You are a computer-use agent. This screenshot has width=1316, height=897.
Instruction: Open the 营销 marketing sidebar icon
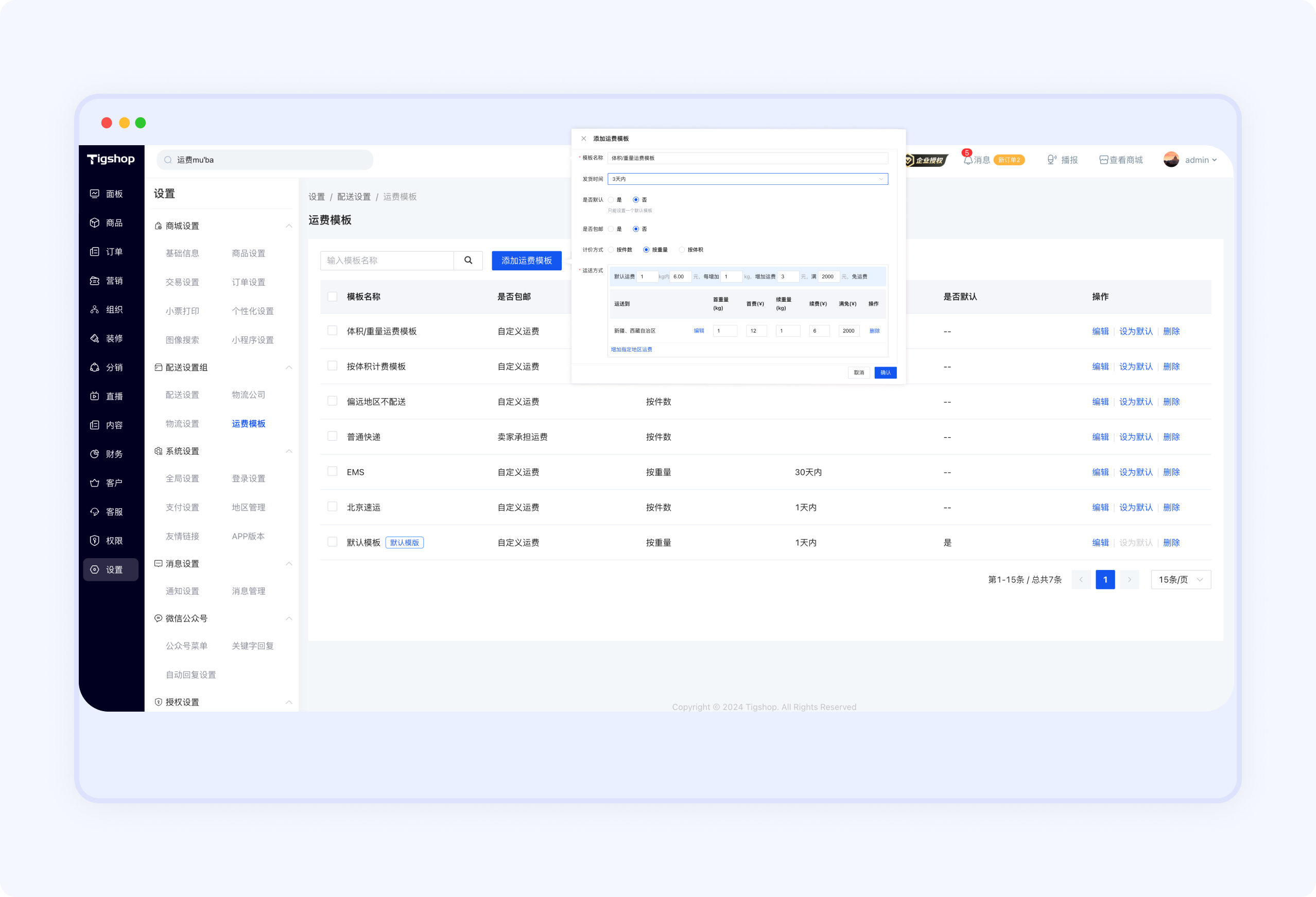[95, 280]
